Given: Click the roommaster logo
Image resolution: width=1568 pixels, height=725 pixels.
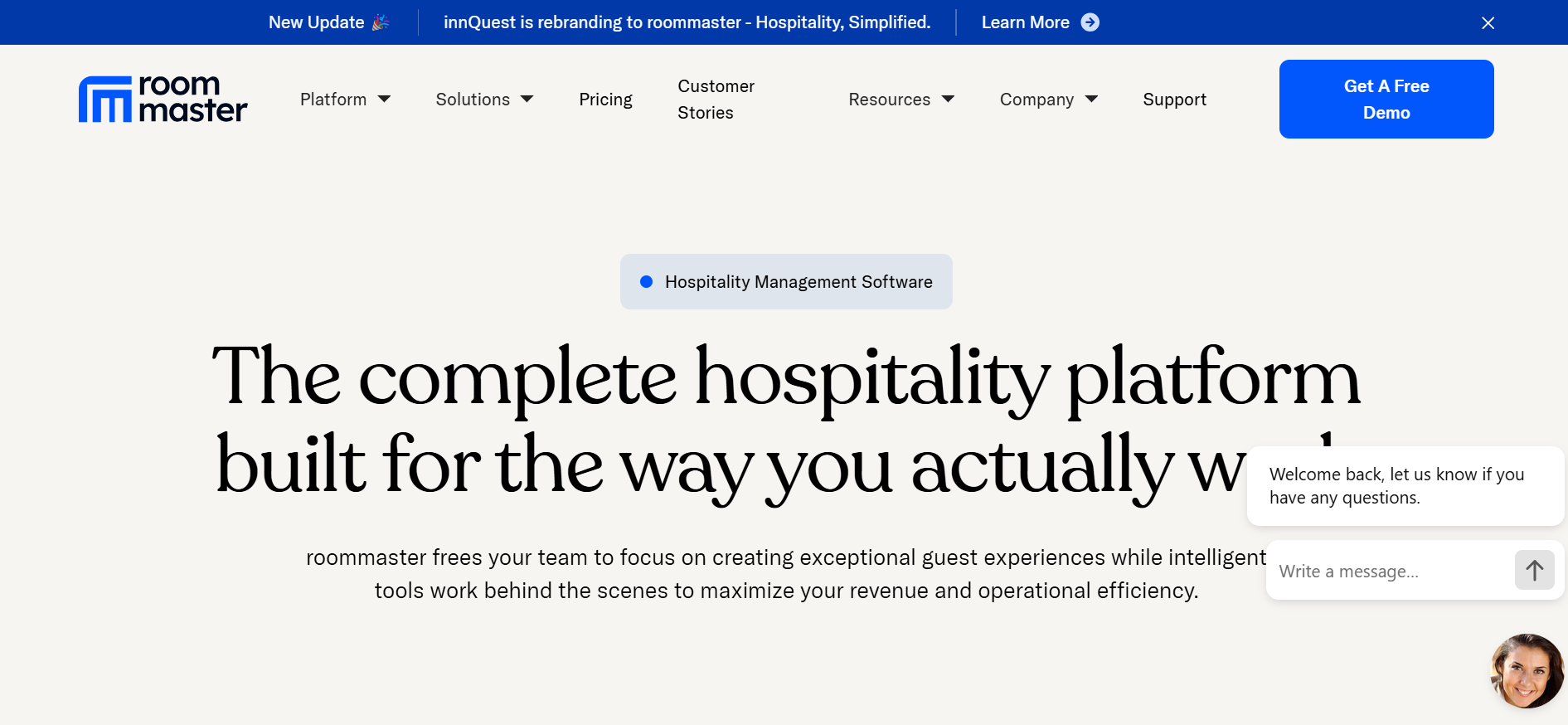Looking at the screenshot, I should pyautogui.click(x=163, y=100).
